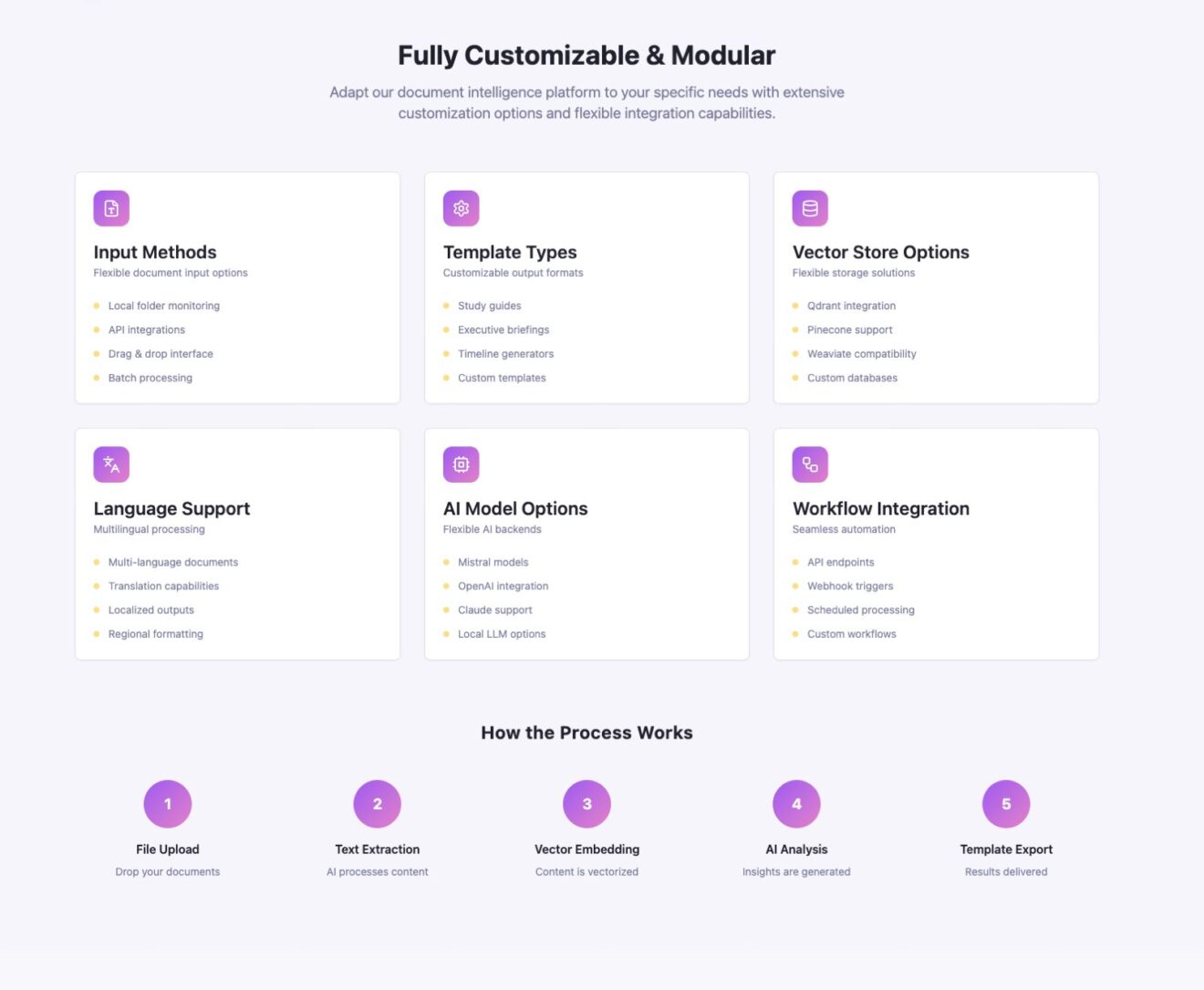Click the How the Process Works heading

[586, 733]
